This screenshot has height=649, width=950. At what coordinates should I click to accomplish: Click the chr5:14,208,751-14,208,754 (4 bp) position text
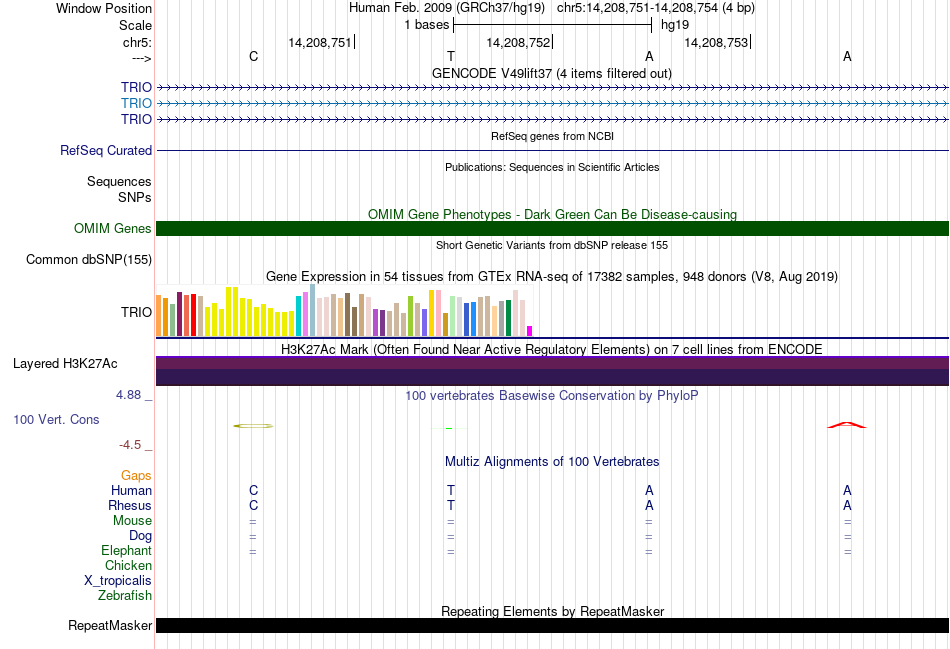(x=656, y=8)
